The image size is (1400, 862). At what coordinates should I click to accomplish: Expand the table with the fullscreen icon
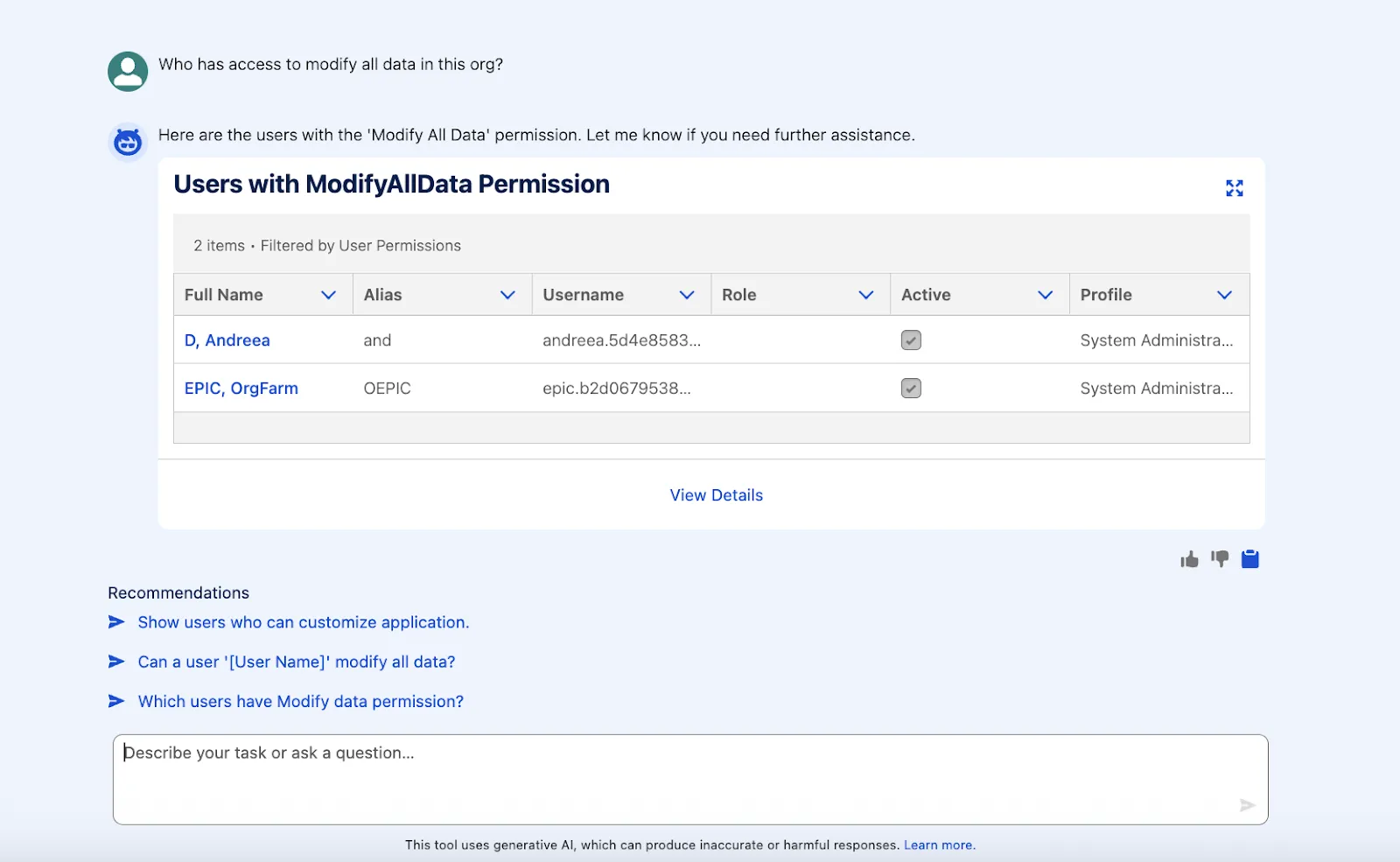pos(1234,188)
